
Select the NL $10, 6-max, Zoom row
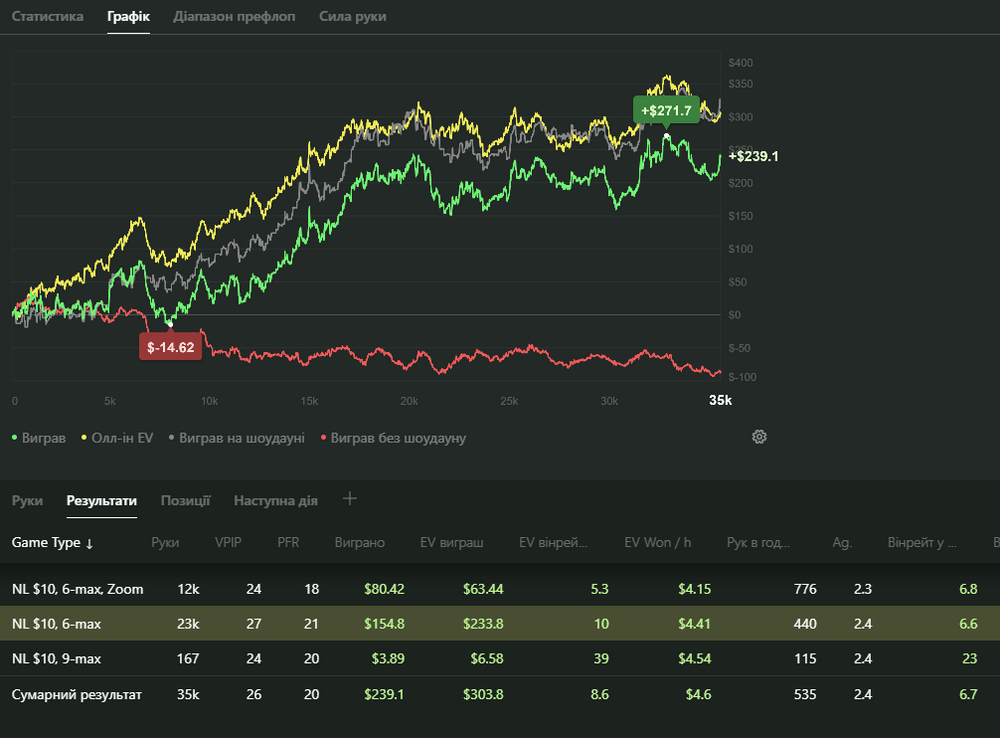(x=77, y=589)
